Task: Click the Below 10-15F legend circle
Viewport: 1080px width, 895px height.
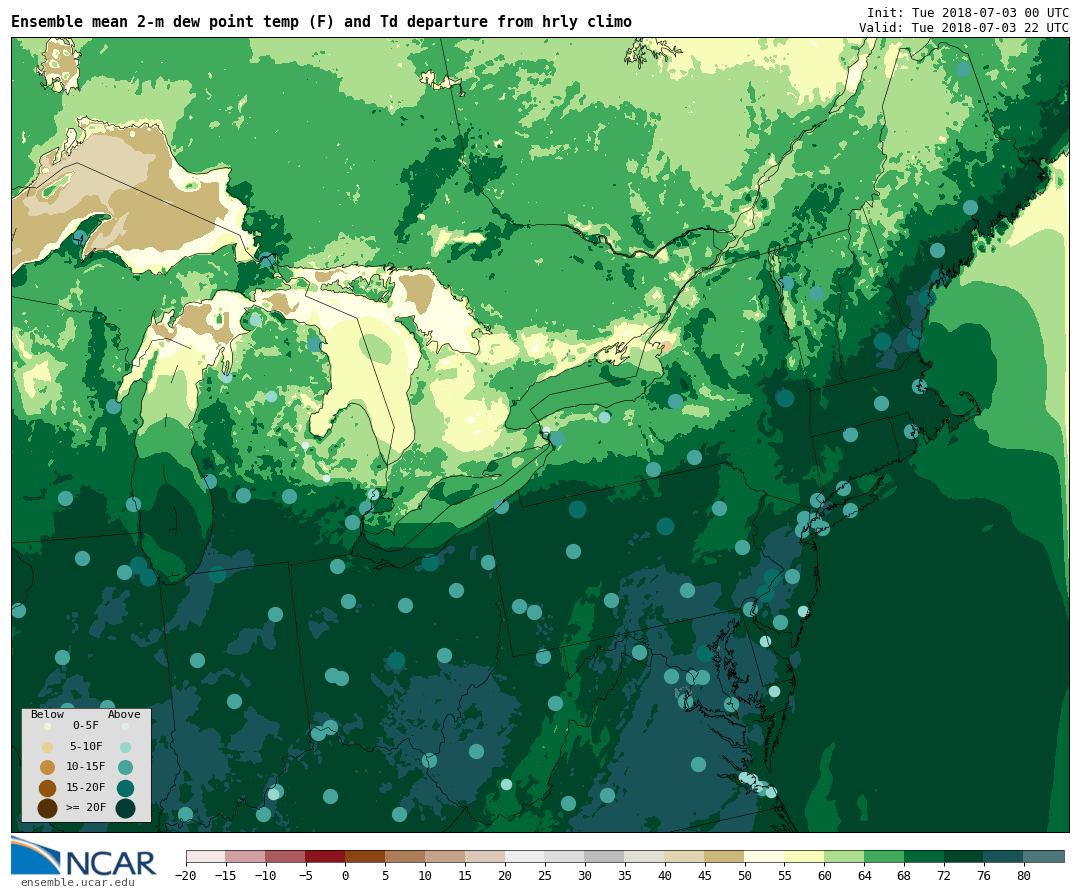Action: pos(48,767)
